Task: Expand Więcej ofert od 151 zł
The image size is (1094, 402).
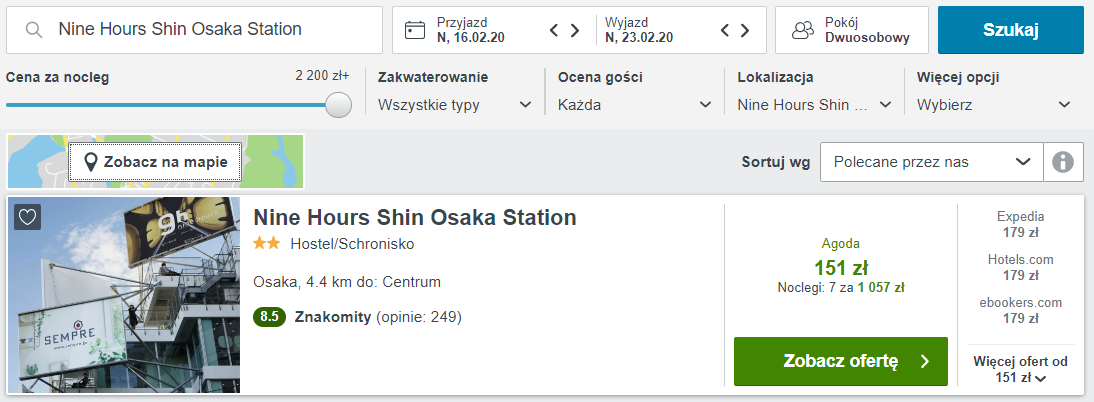Action: click(x=1020, y=370)
